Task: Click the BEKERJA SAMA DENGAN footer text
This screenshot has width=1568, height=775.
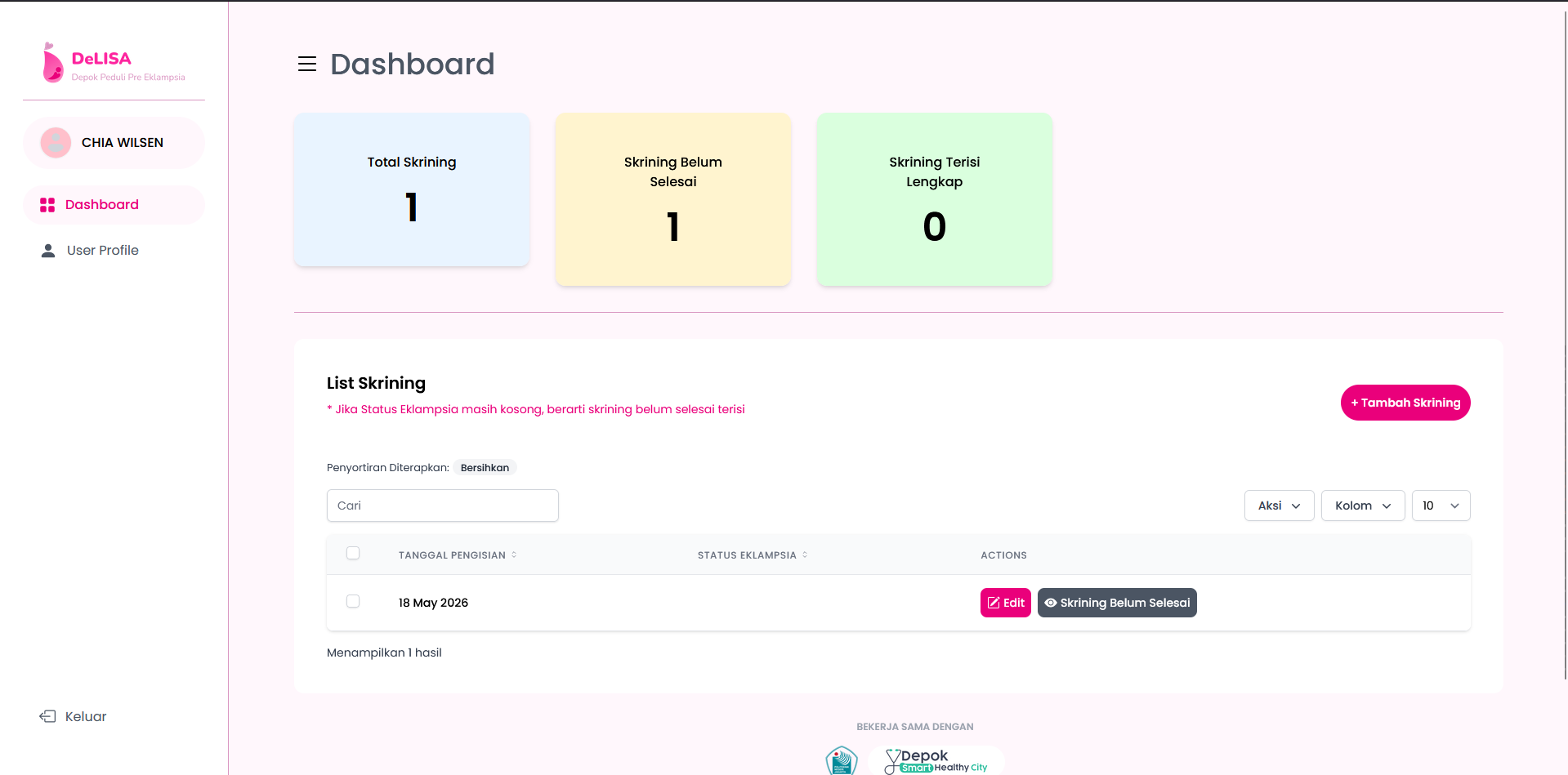Action: [x=915, y=727]
